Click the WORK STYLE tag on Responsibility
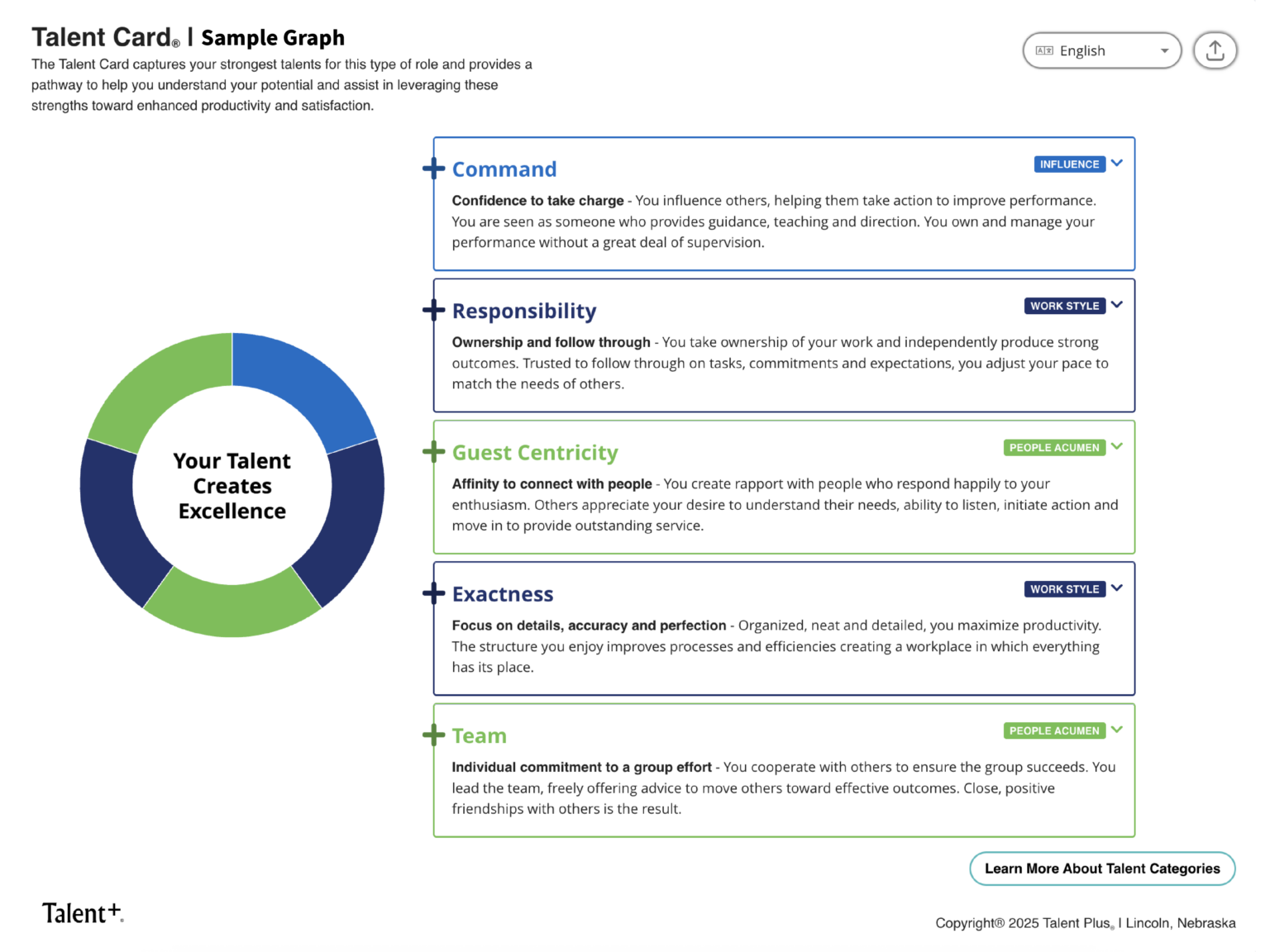This screenshot has height=952, width=1270. point(1064,306)
